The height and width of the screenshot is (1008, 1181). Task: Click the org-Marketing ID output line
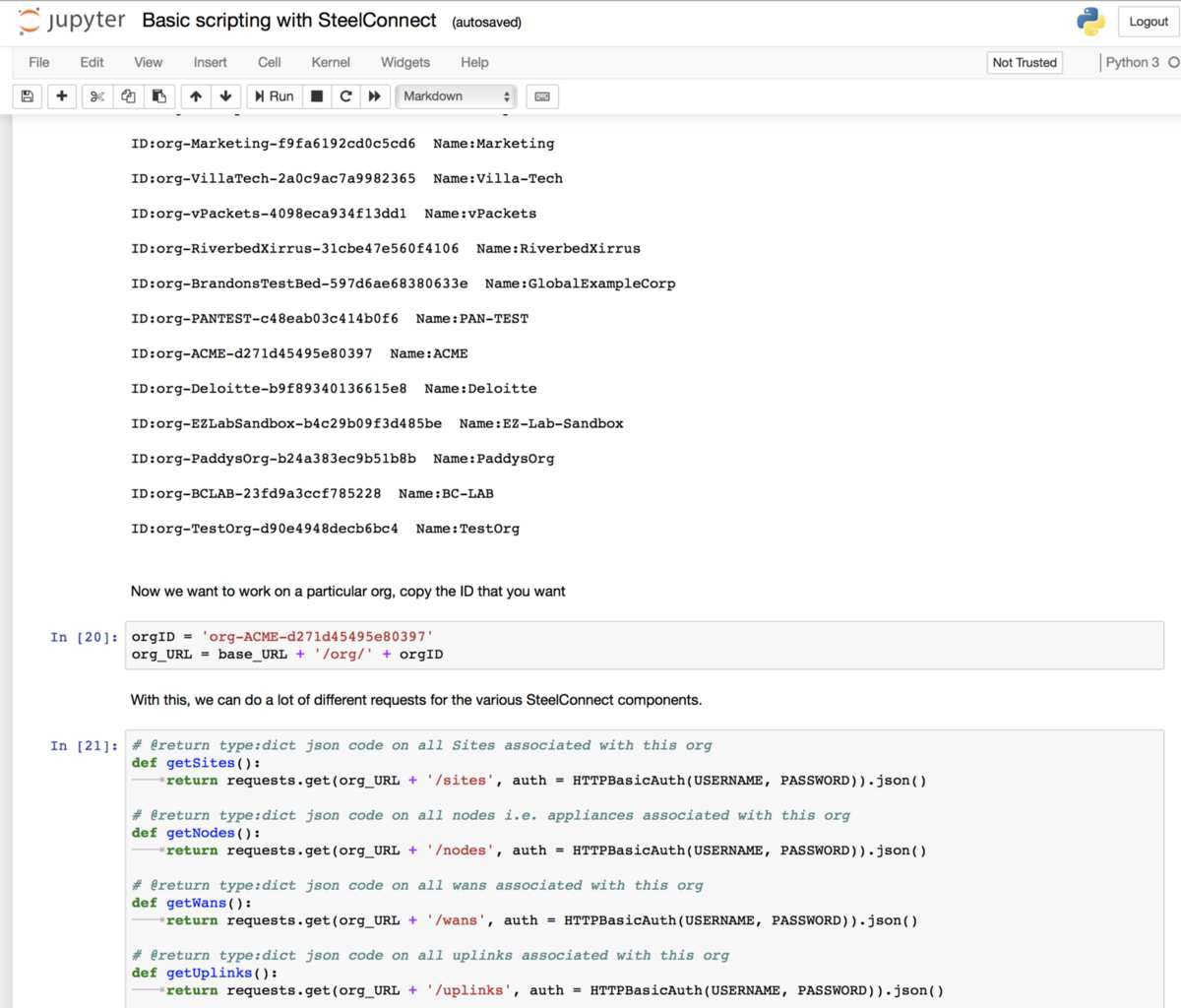click(x=342, y=144)
